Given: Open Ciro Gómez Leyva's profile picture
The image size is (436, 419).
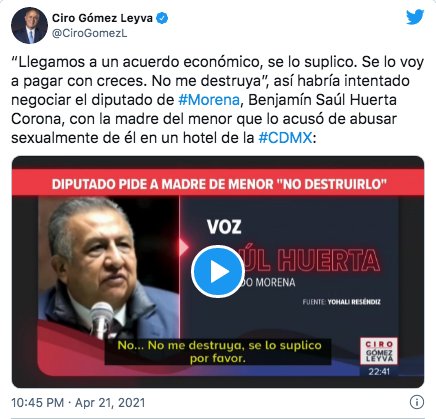Looking at the screenshot, I should [x=29, y=25].
